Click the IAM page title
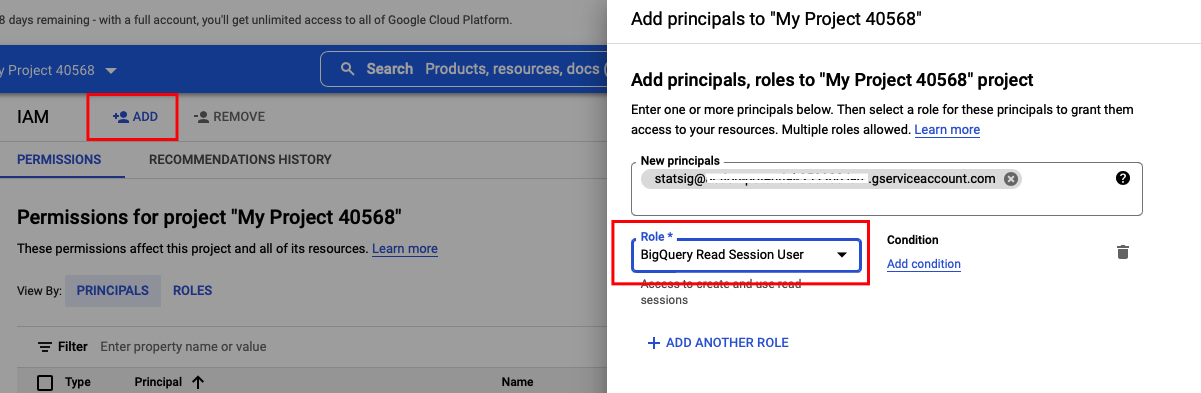Image resolution: width=1201 pixels, height=393 pixels. 33,117
